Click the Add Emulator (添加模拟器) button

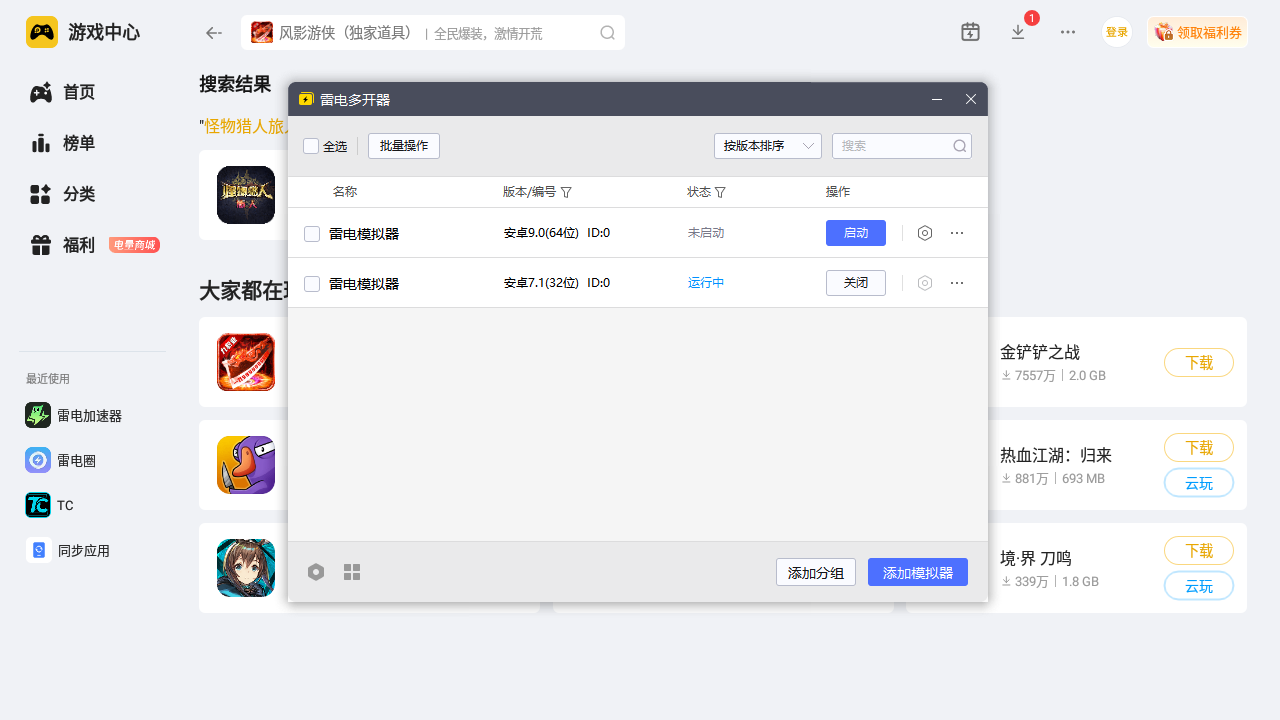tap(917, 572)
